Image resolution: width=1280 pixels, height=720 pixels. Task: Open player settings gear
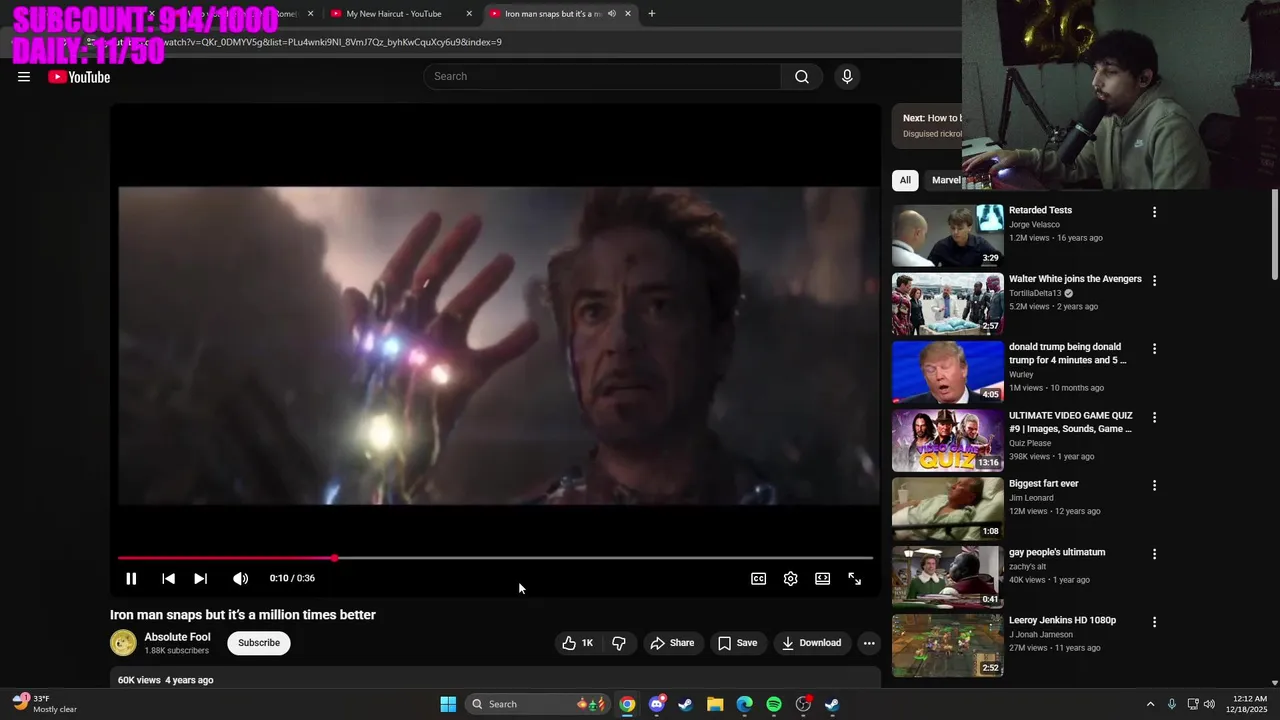pyautogui.click(x=791, y=579)
